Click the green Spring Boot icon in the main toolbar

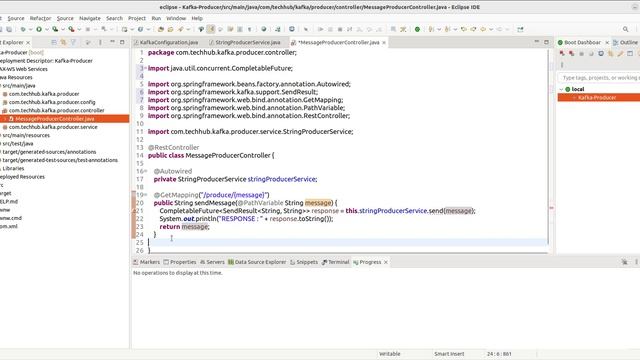pos(417,29)
